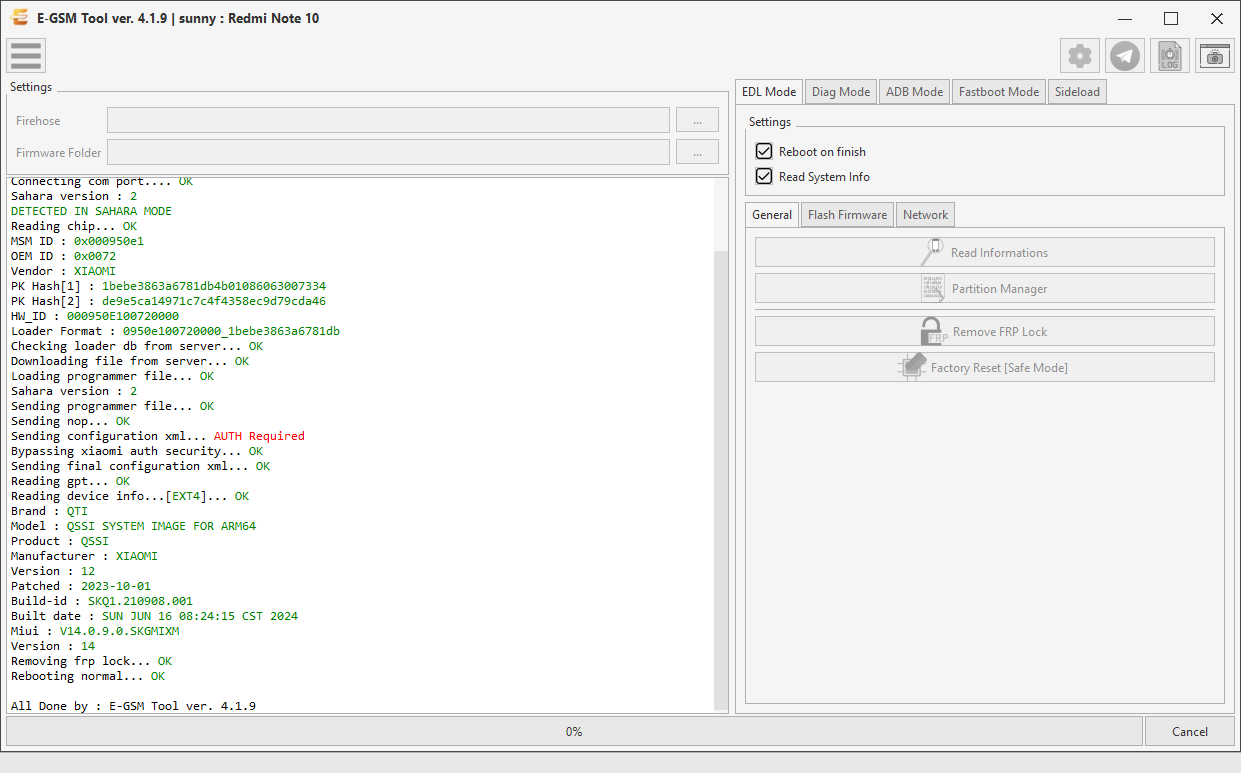Viewport: 1241px width, 773px height.
Task: Browse for Firmware Folder
Action: [x=697, y=152]
